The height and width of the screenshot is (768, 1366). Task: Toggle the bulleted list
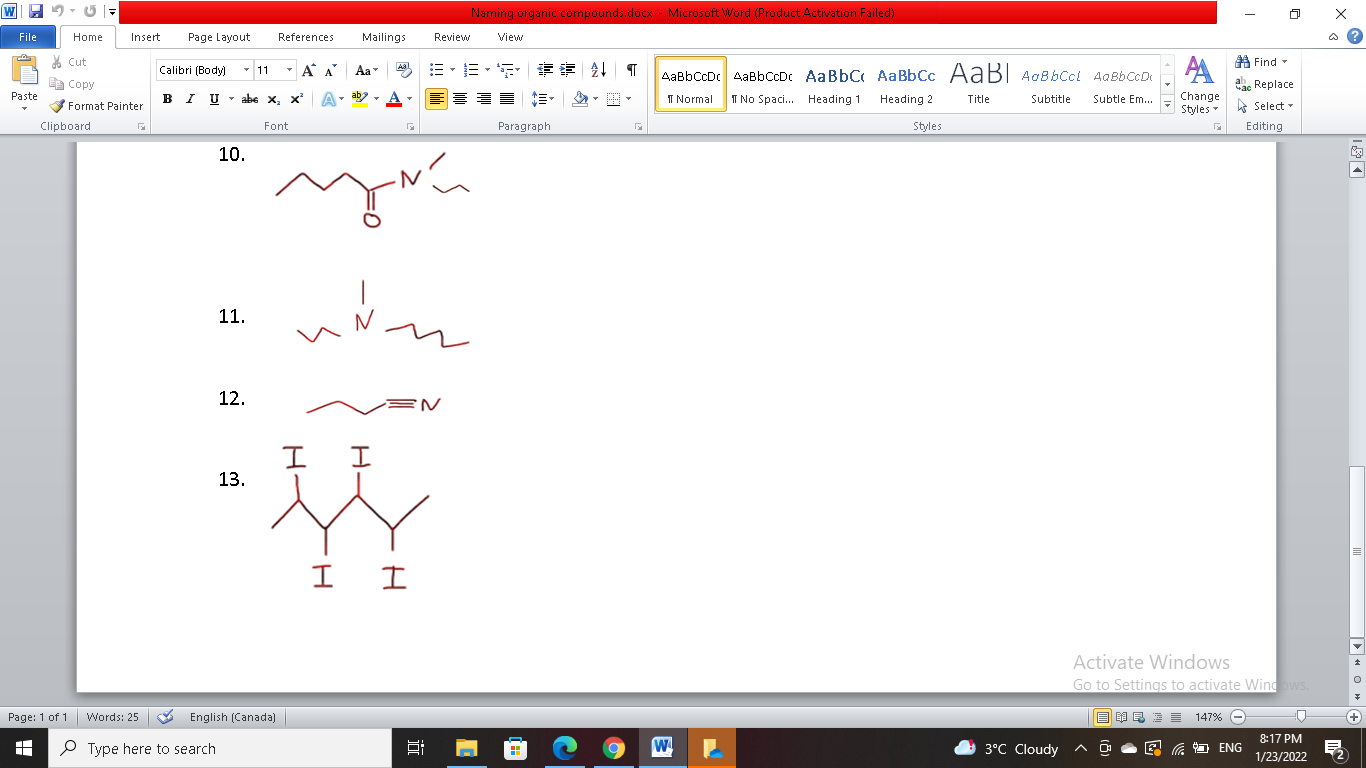436,71
